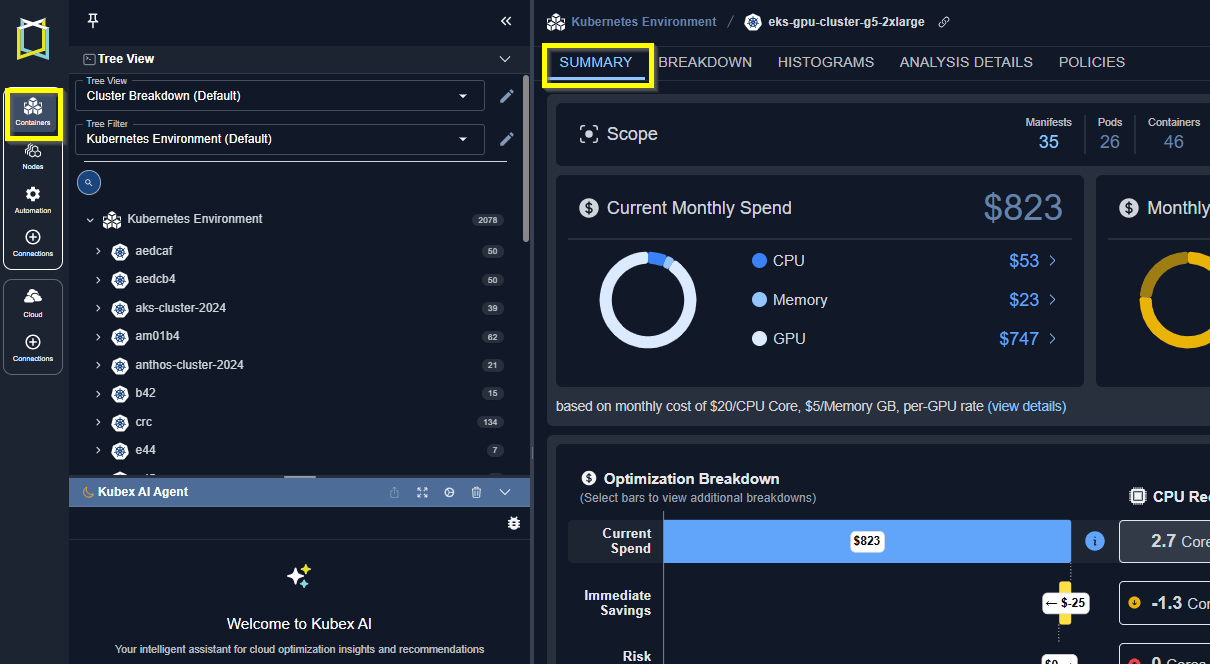Click the bug report icon
This screenshot has height=664, width=1210.
(514, 523)
